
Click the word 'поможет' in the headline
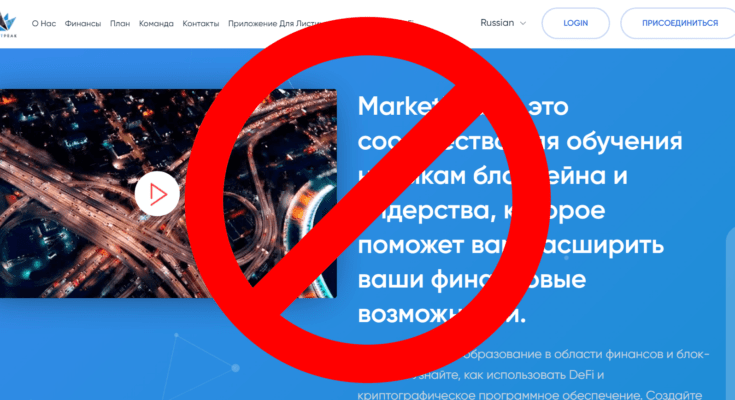[x=411, y=245]
